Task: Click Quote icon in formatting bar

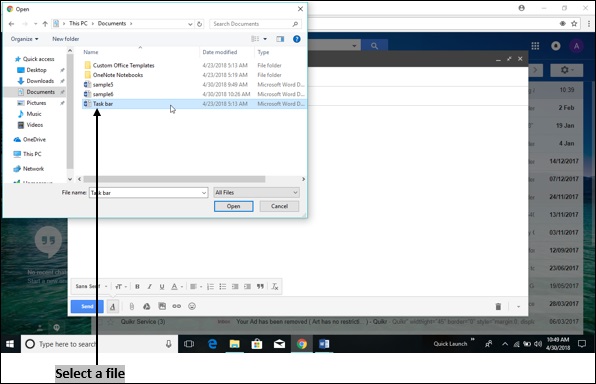Action: point(260,287)
